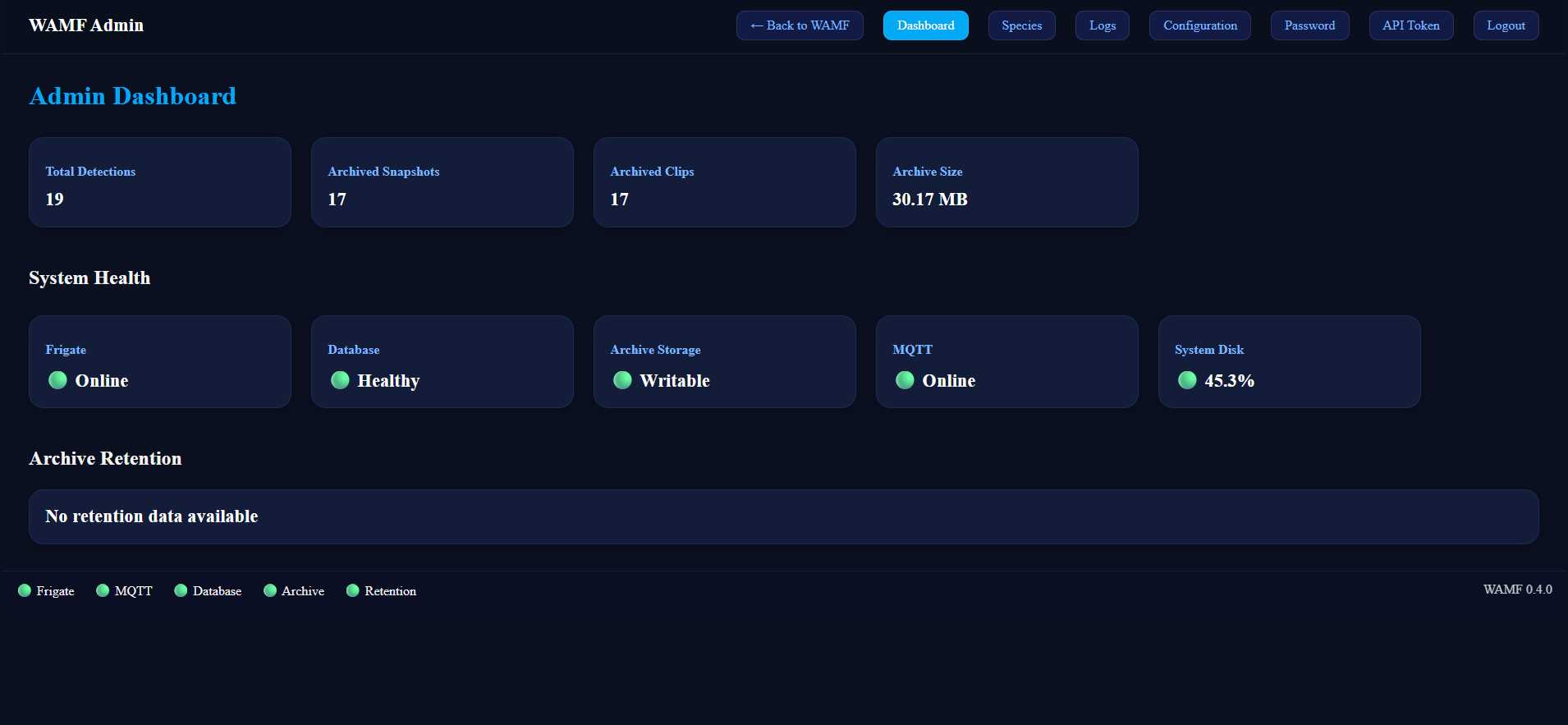1568x725 pixels.
Task: Click the Archive Storage Writable status dot
Action: pos(622,380)
